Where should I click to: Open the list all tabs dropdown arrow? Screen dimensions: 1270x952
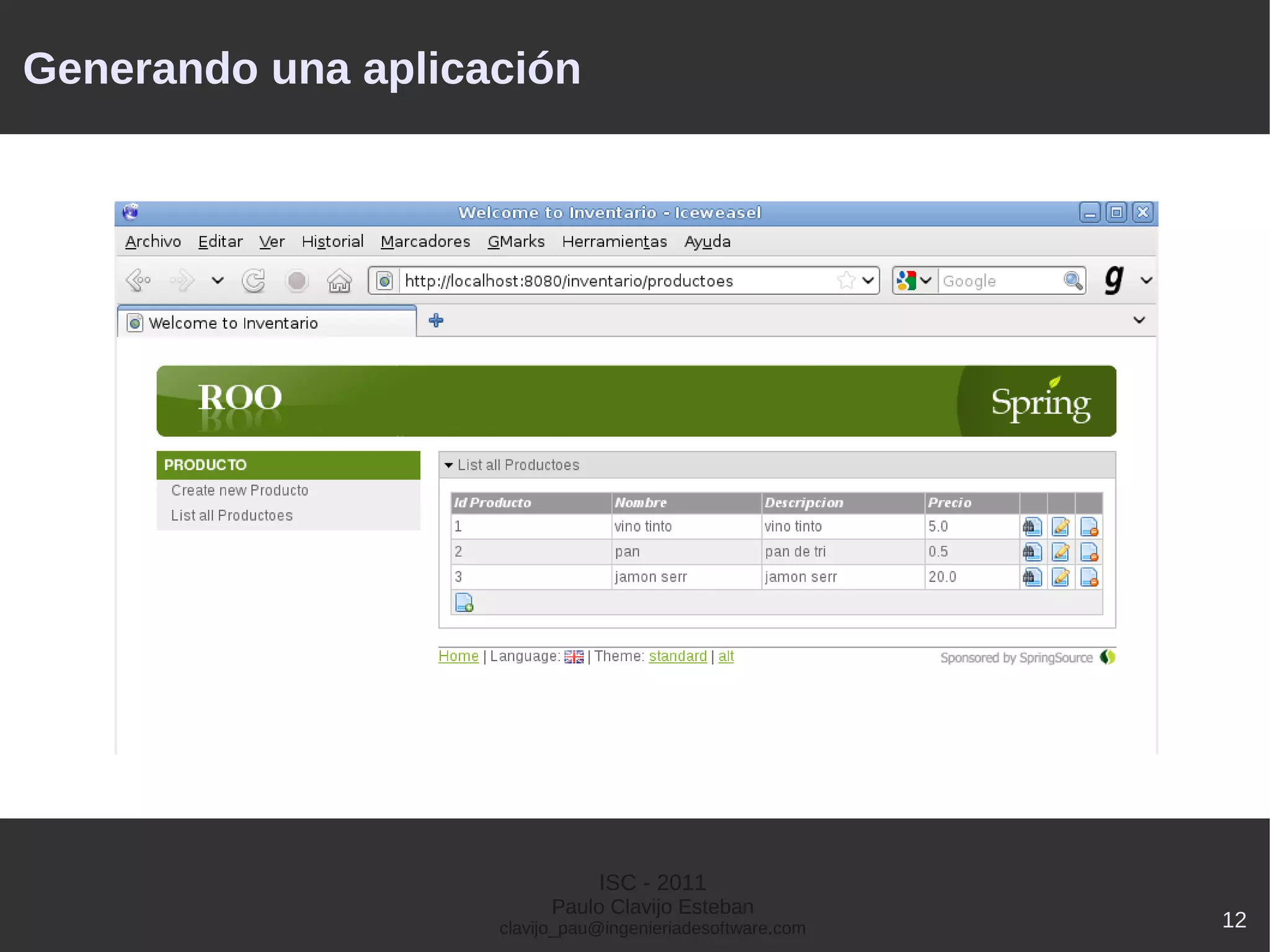pos(1139,320)
